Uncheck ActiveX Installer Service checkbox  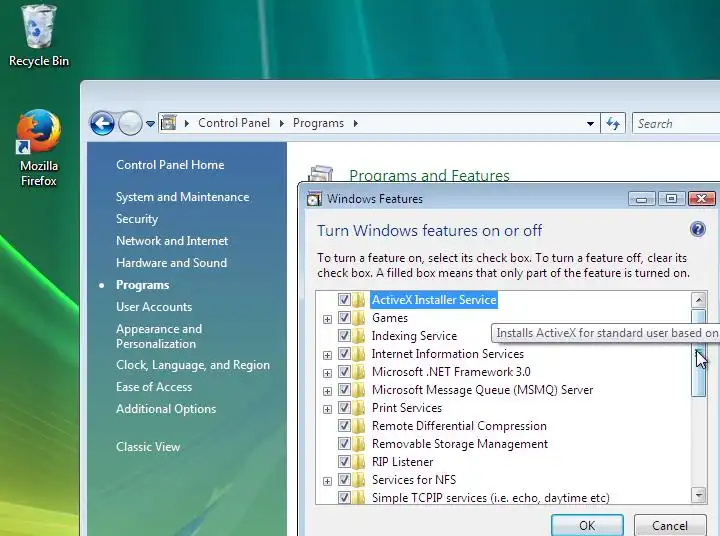tap(344, 299)
